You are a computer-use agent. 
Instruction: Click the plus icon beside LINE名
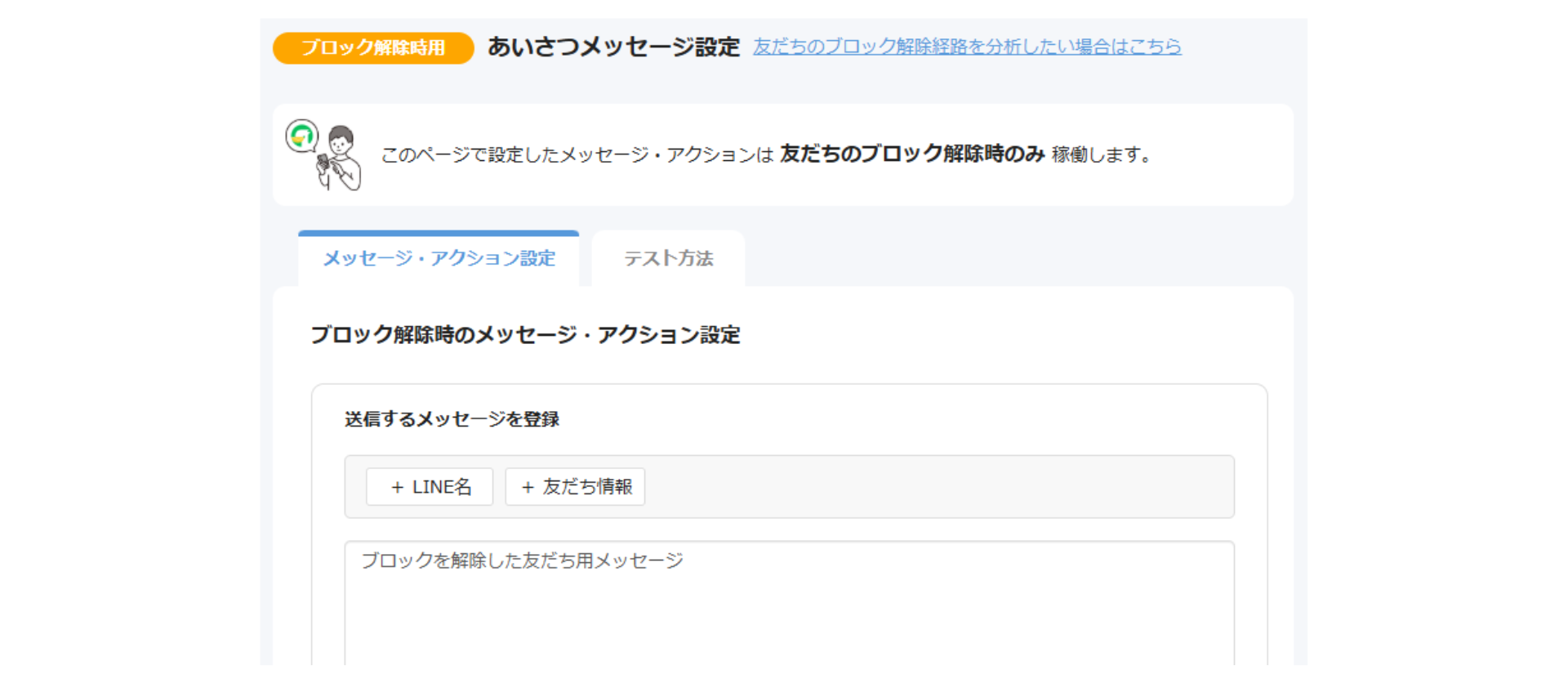(x=398, y=488)
